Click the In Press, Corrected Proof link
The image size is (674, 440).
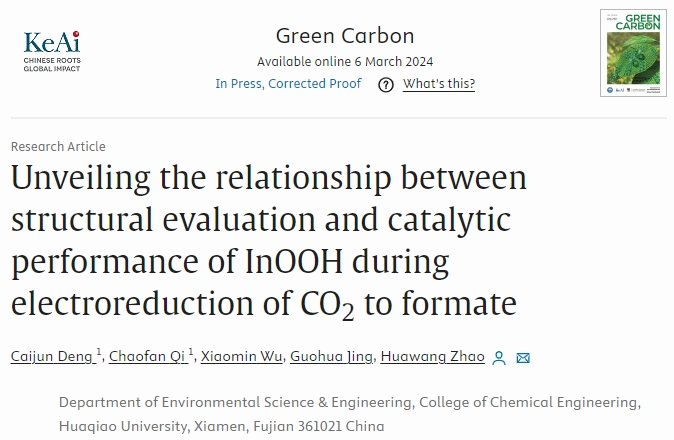click(288, 83)
